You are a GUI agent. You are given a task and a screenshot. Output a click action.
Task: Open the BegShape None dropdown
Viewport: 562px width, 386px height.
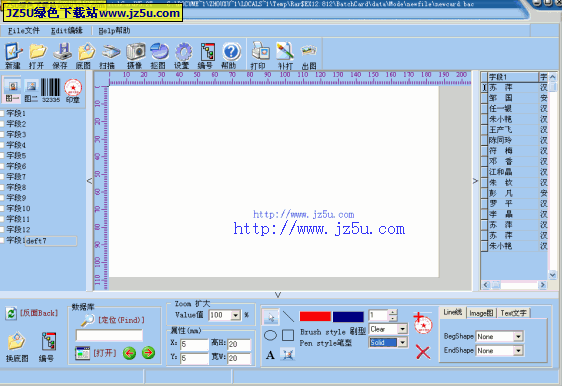(518, 337)
